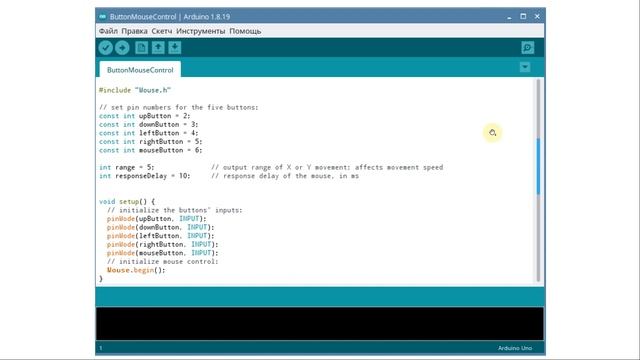Click the editor vertical scrollbar thumb
This screenshot has height=360, width=640.
pos(538,167)
